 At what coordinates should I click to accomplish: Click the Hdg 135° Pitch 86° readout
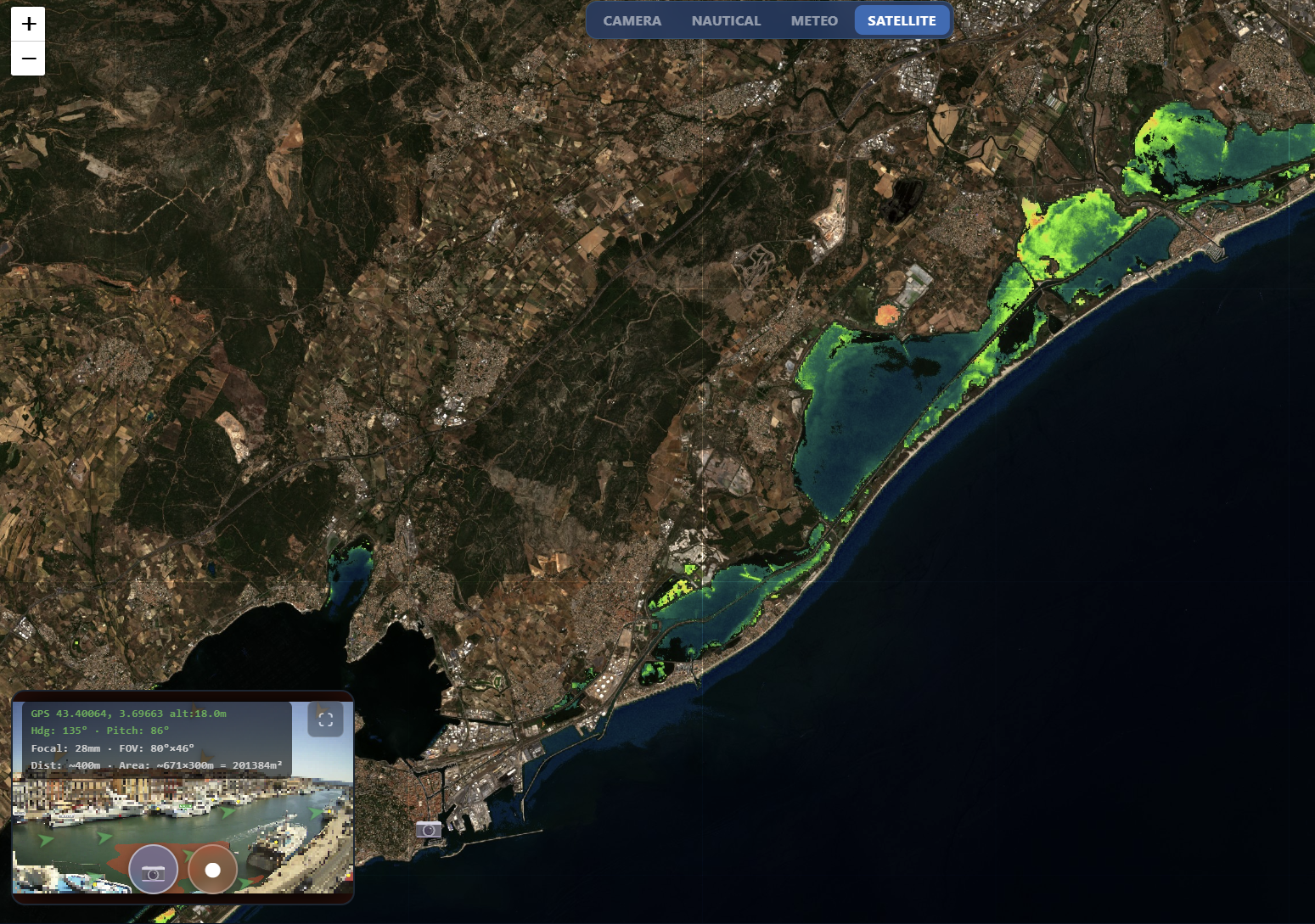coord(100,731)
